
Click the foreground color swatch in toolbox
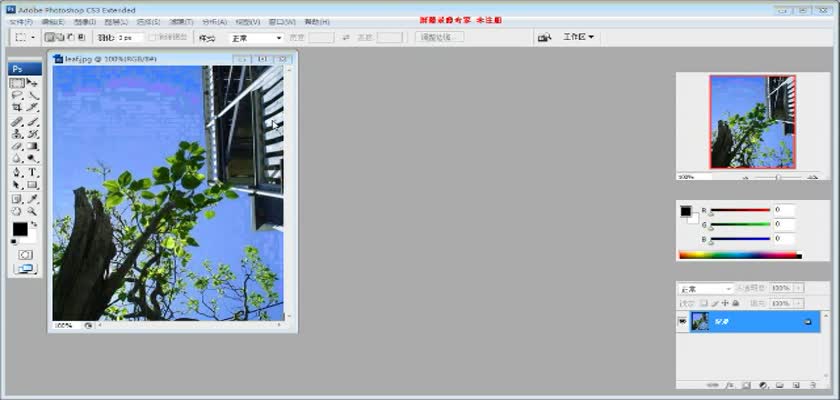tap(20, 229)
